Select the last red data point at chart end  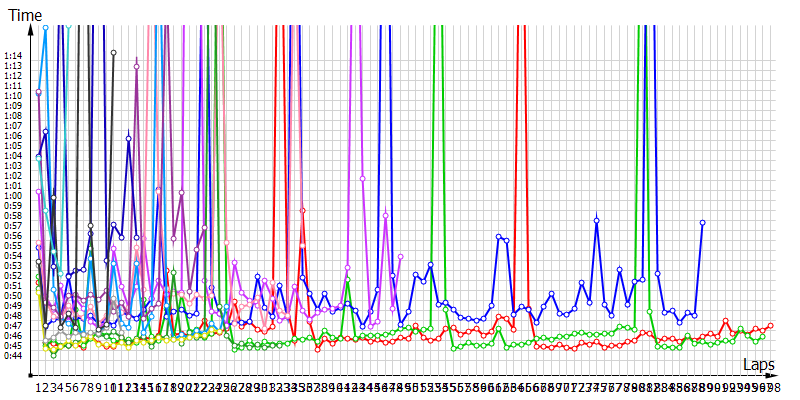(770, 325)
